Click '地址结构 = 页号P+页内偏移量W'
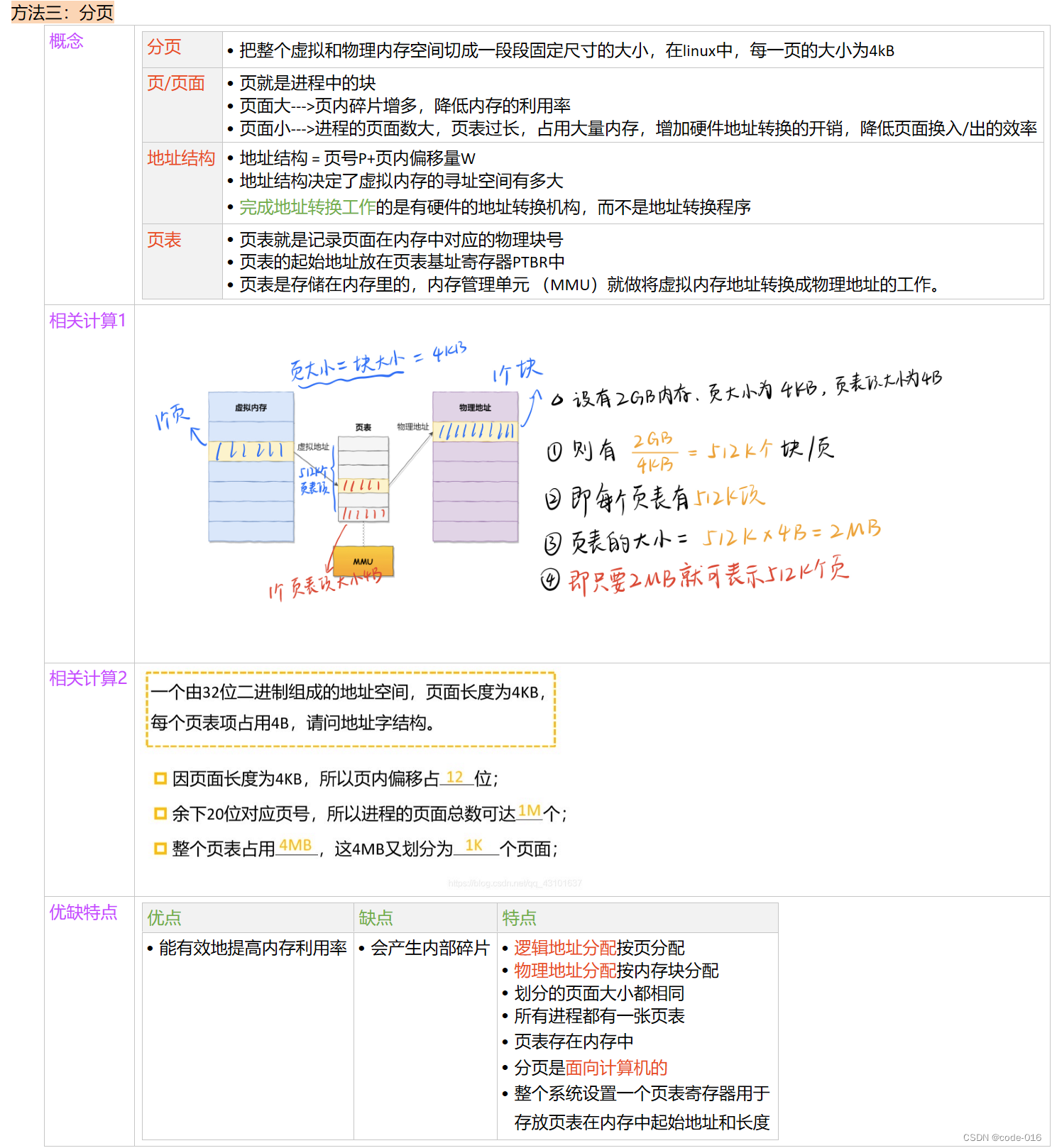The height and width of the screenshot is (1148, 1052). pos(357,158)
